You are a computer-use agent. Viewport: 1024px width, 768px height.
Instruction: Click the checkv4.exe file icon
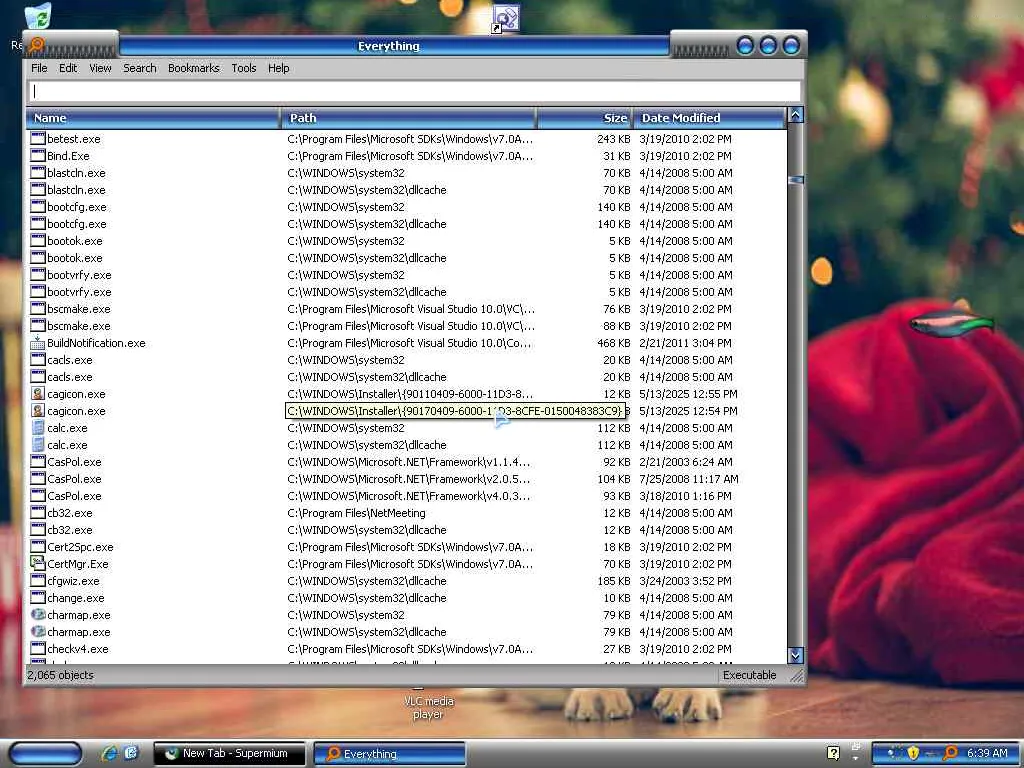38,648
